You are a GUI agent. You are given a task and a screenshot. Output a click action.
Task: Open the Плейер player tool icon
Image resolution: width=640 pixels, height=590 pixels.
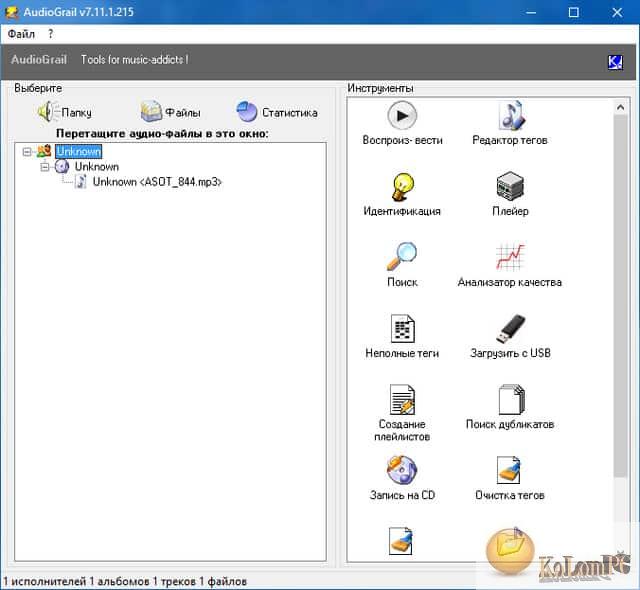510,187
